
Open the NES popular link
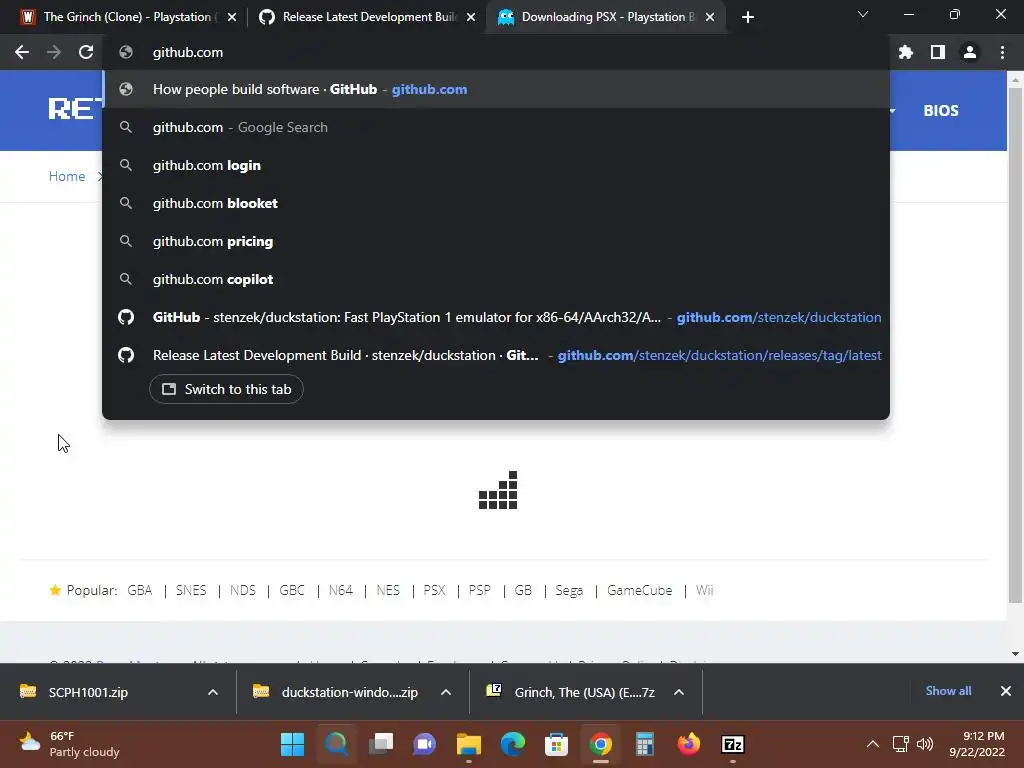[388, 590]
